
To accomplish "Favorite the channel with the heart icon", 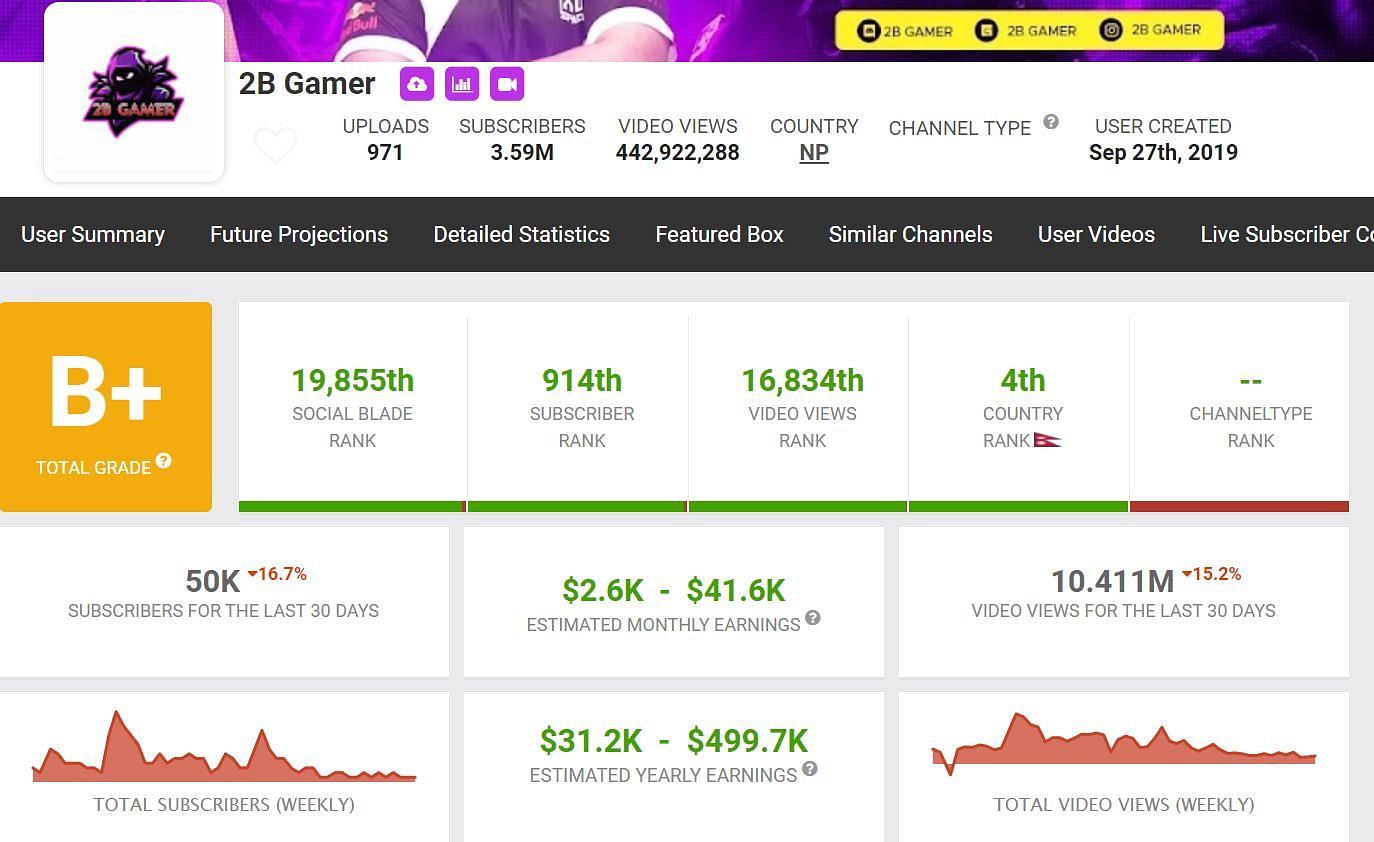I will [275, 146].
